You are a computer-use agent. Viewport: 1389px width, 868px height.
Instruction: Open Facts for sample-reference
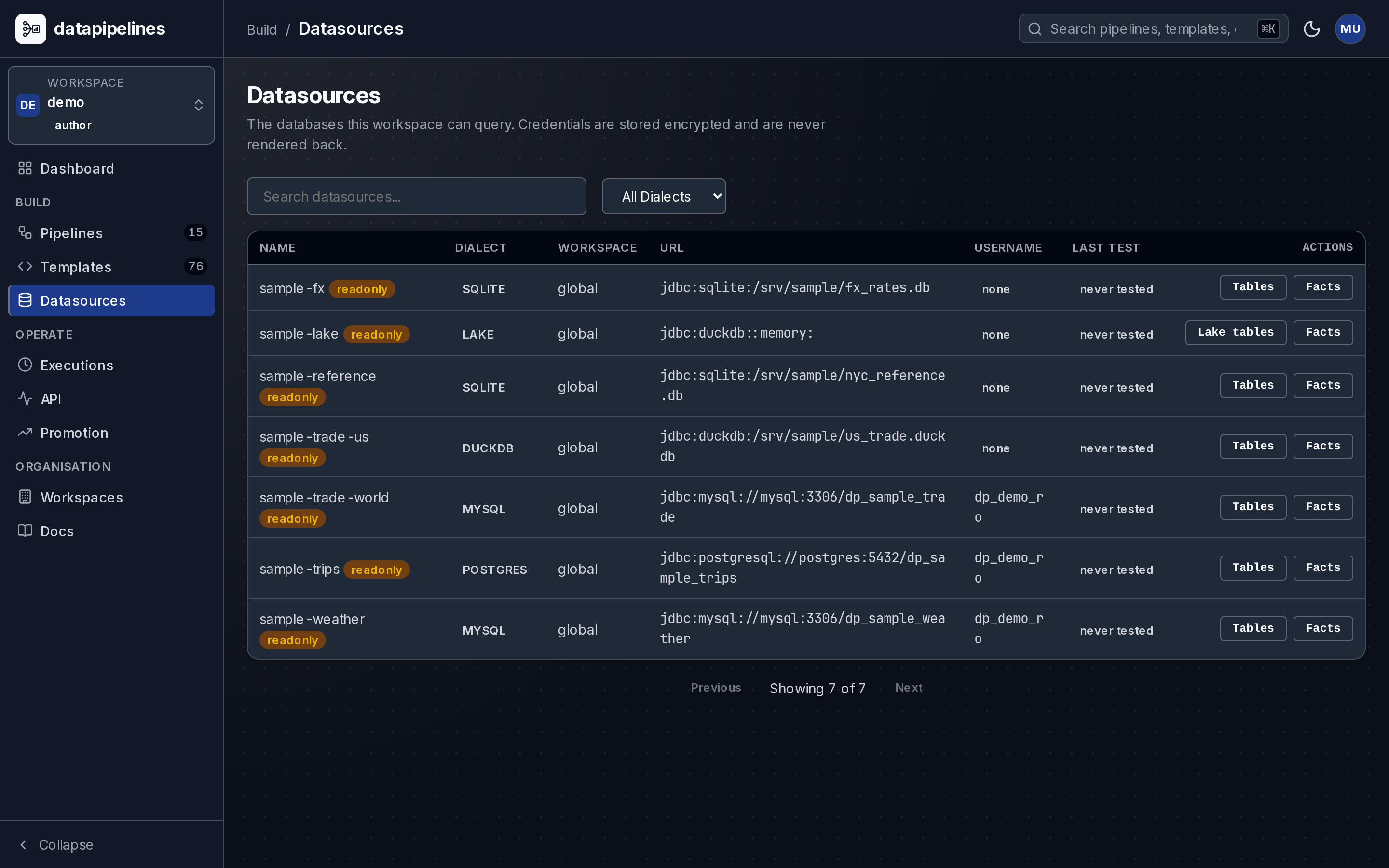1323,386
